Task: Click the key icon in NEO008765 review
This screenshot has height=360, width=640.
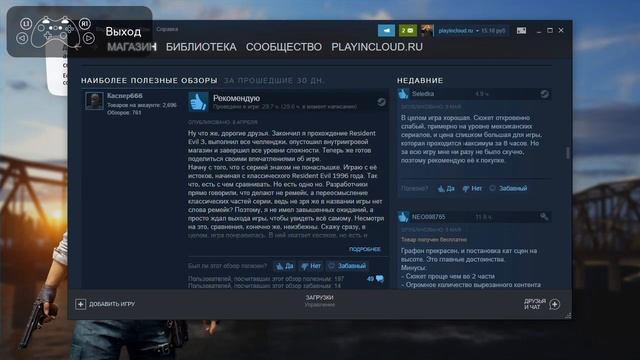Action: (x=544, y=217)
